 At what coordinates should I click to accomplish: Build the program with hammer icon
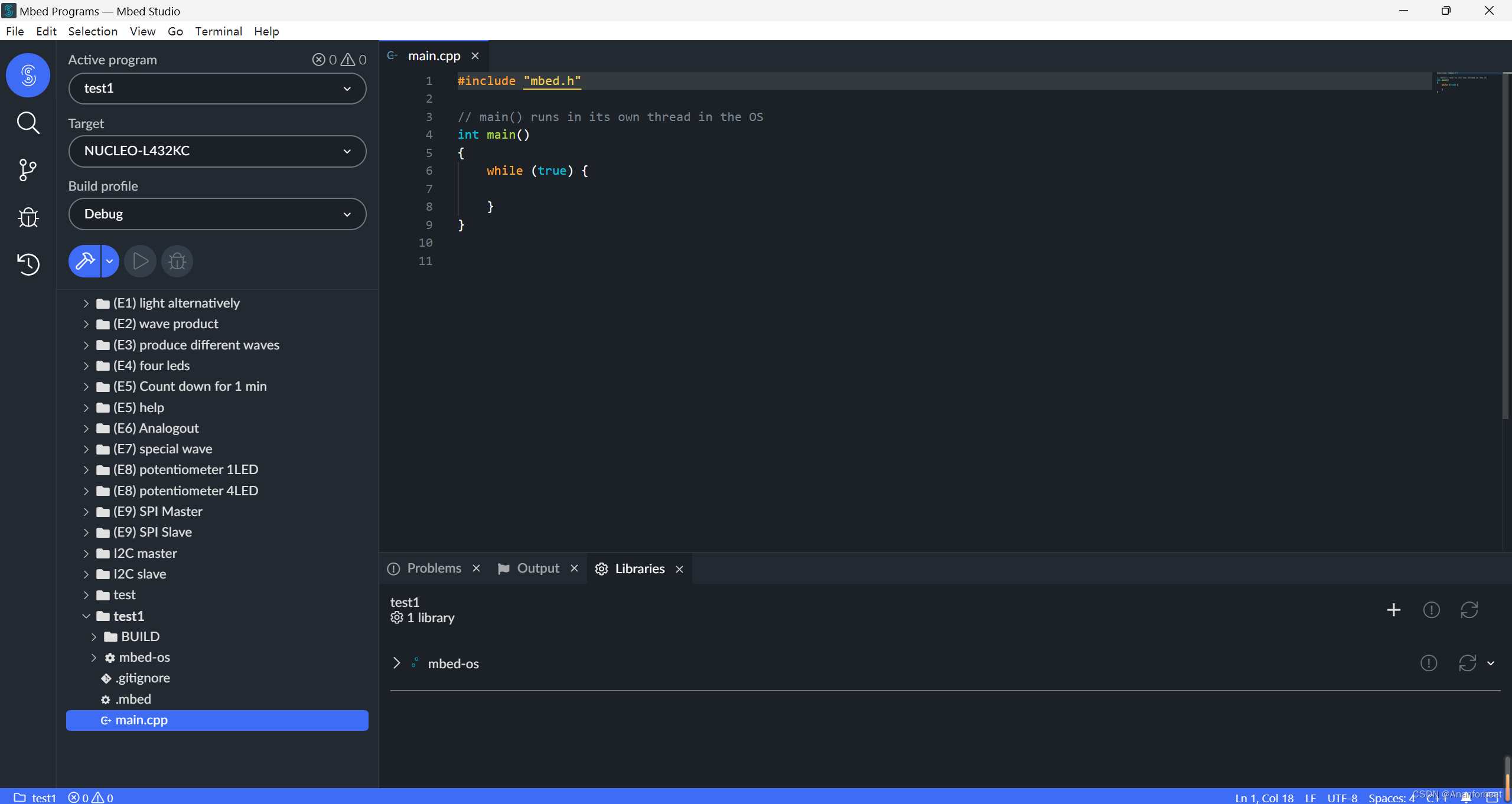click(x=84, y=261)
